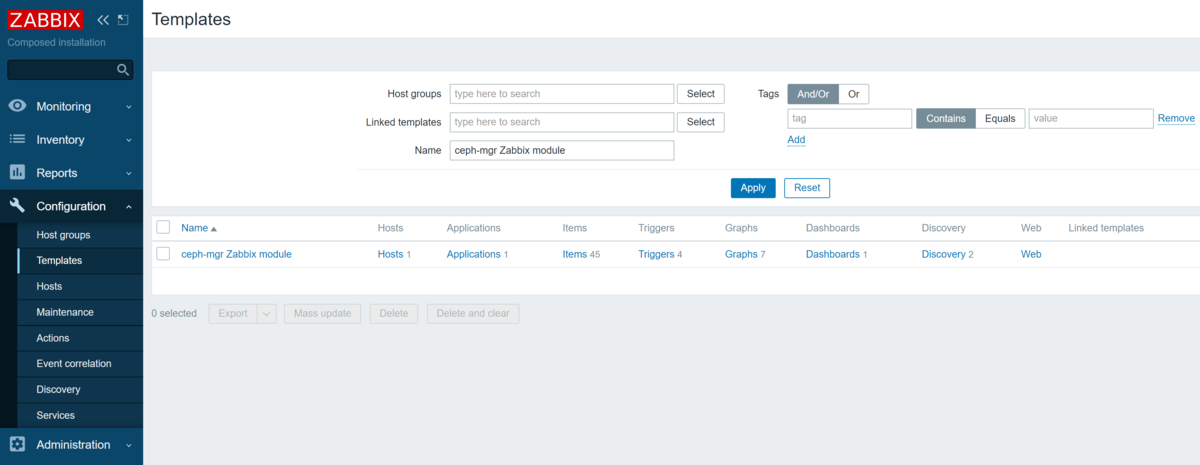This screenshot has height=465, width=1200.
Task: Click the Name filter input field
Action: pos(562,150)
